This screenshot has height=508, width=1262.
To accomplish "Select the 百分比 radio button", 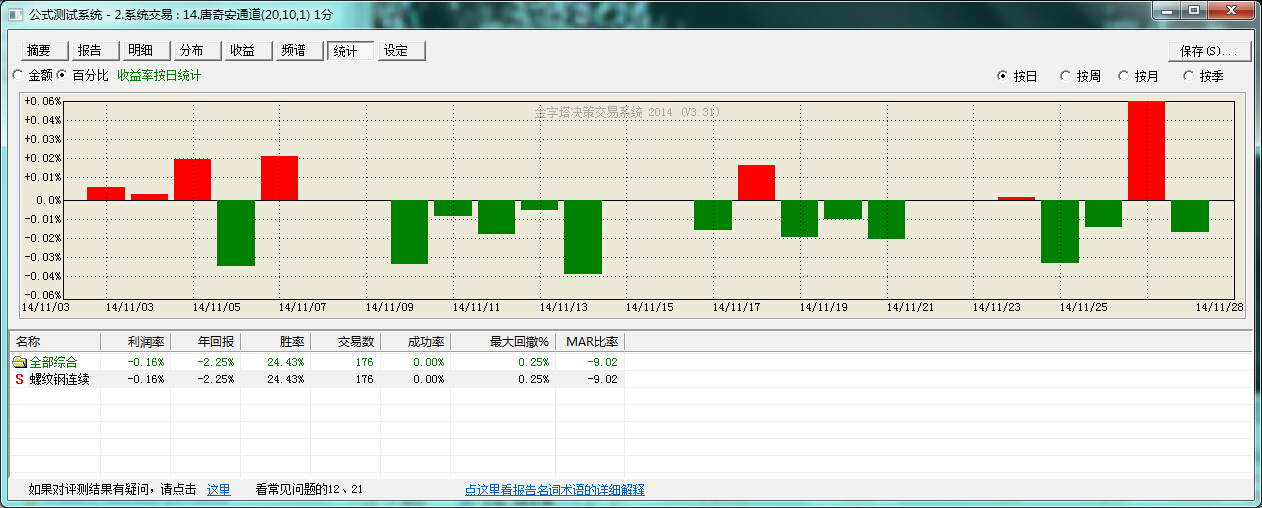I will coord(62,75).
